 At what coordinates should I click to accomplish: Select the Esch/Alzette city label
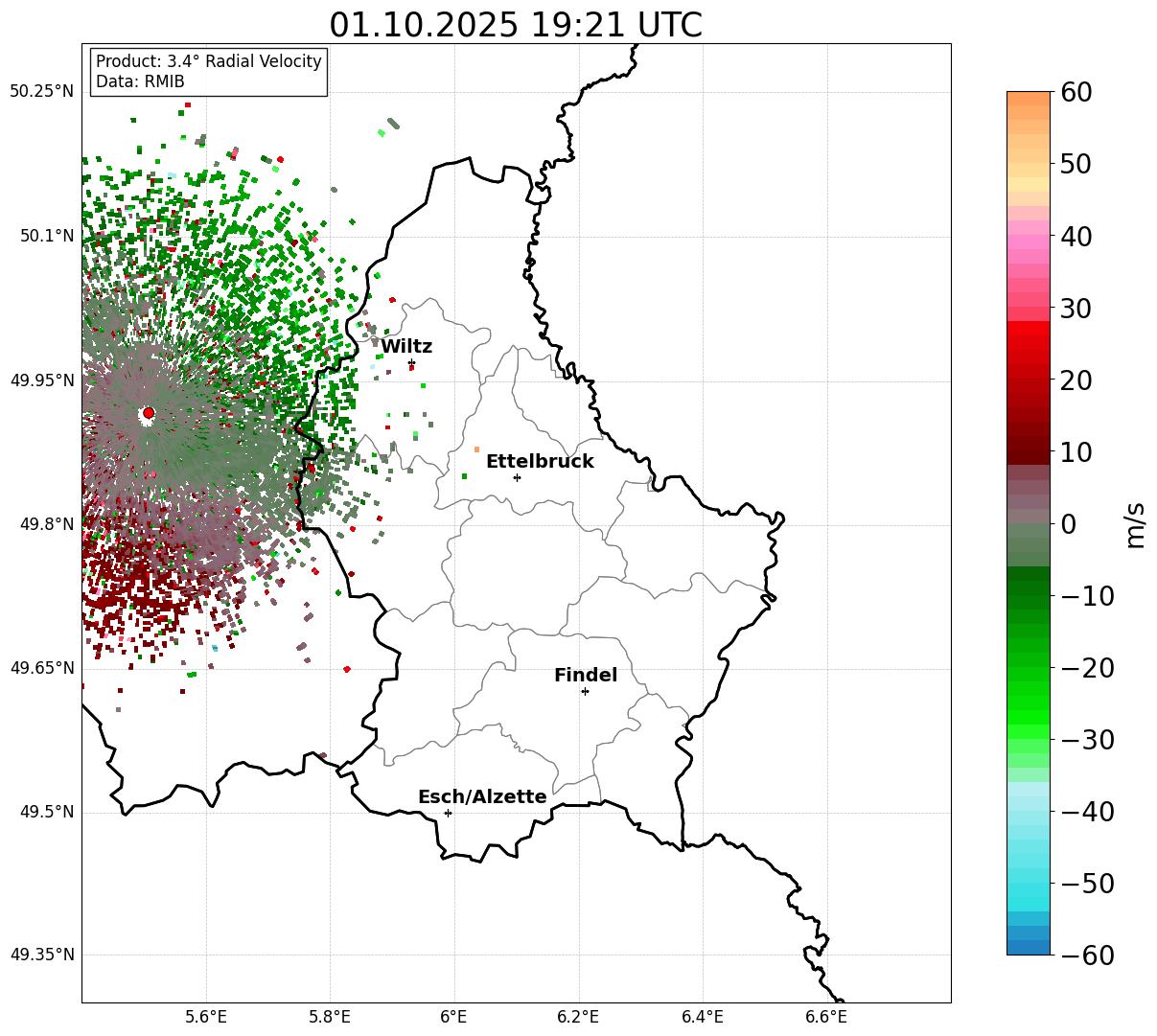point(482,797)
